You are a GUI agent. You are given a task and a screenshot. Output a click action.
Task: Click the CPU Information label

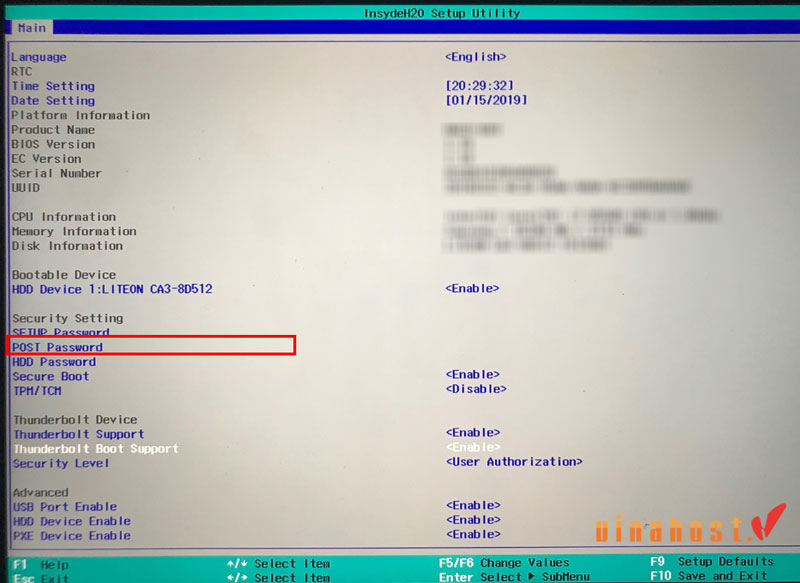(x=64, y=217)
